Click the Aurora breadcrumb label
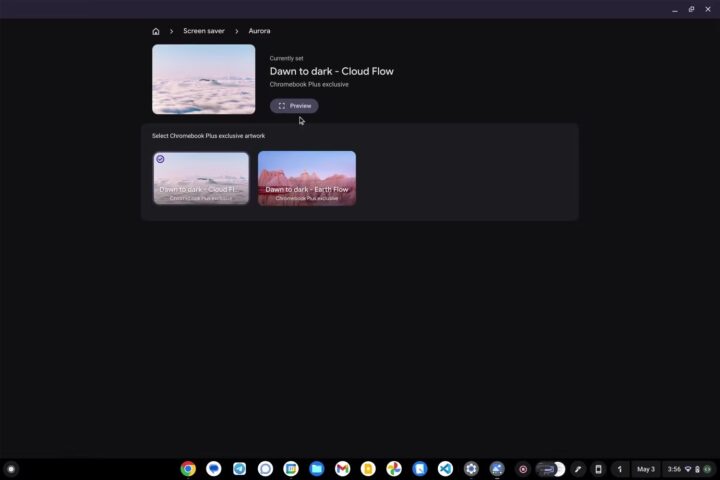720x480 pixels. (259, 31)
